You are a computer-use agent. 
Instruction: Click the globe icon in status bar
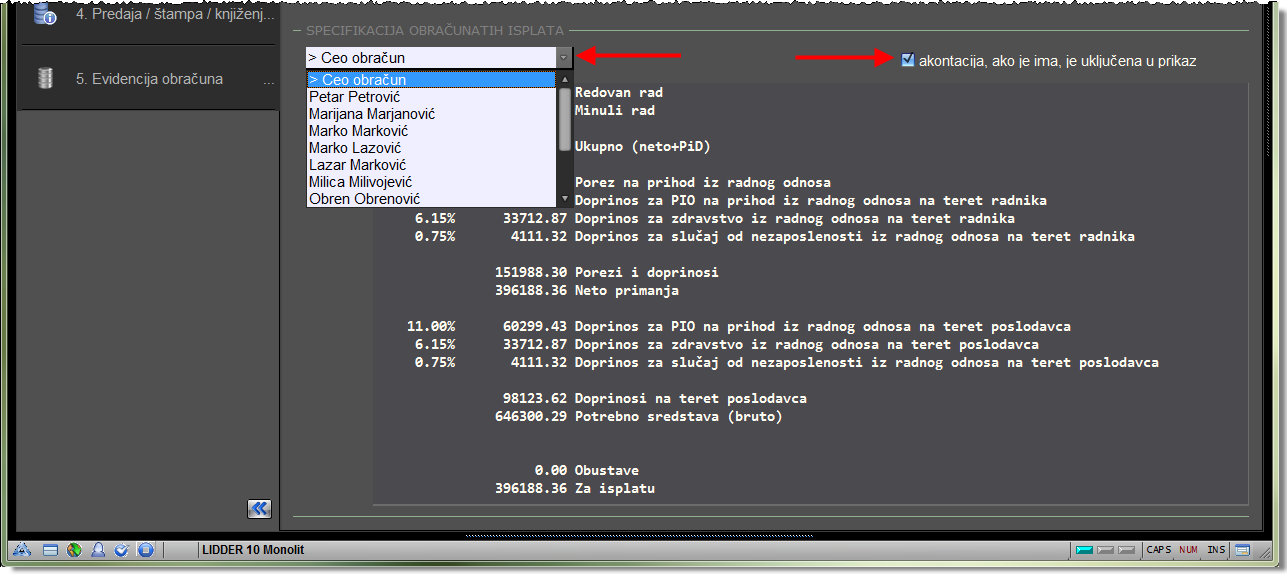[74, 549]
